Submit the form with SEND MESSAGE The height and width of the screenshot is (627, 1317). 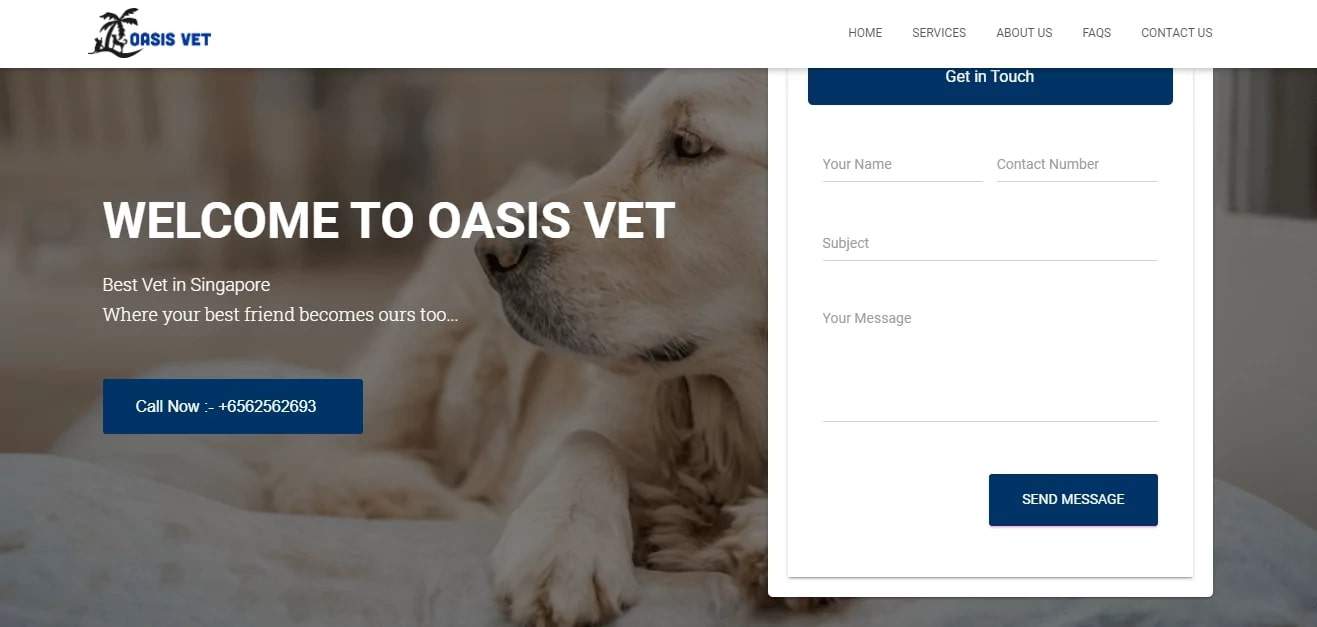click(1073, 500)
